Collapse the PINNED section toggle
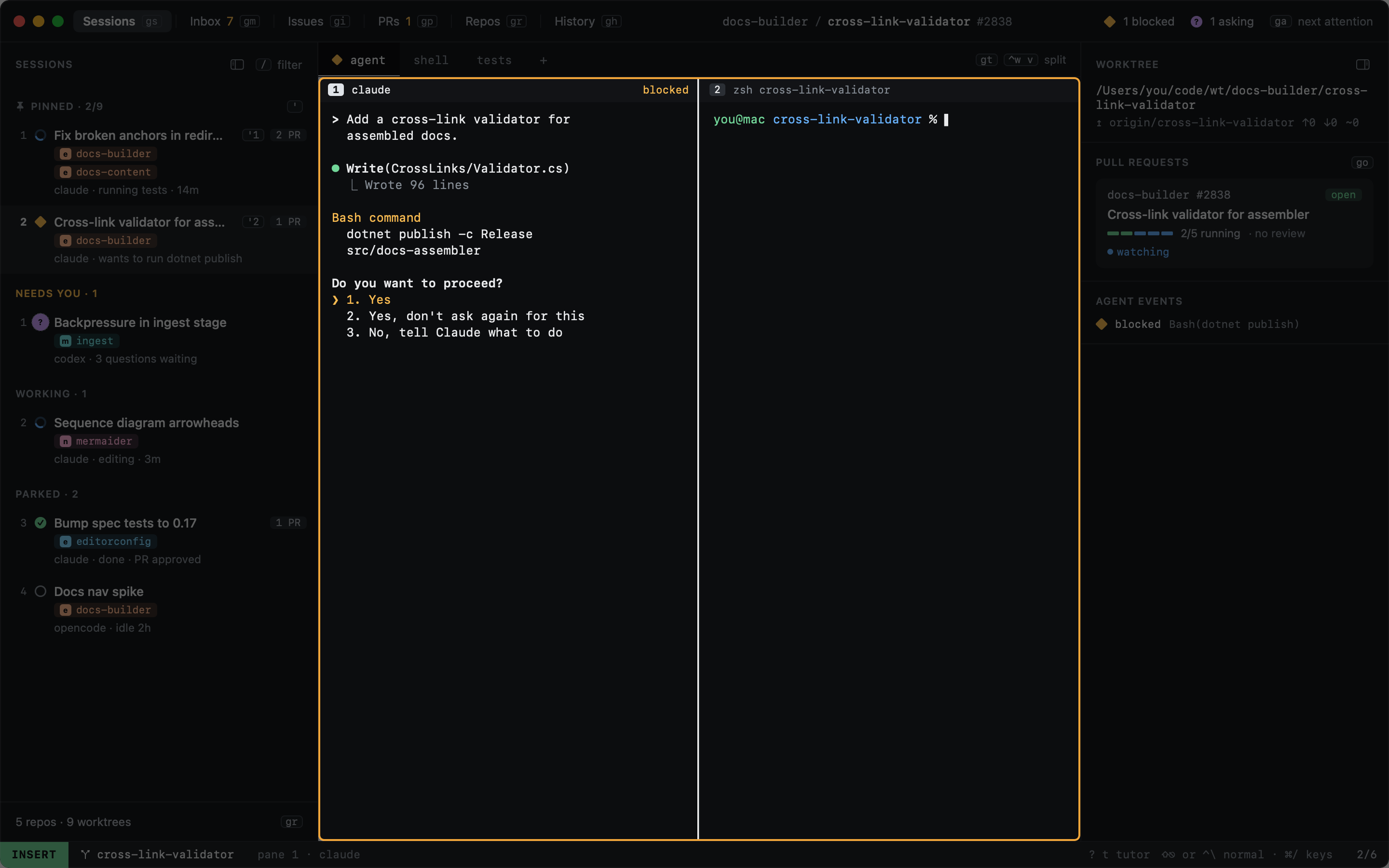This screenshot has height=868, width=1389. point(295,106)
